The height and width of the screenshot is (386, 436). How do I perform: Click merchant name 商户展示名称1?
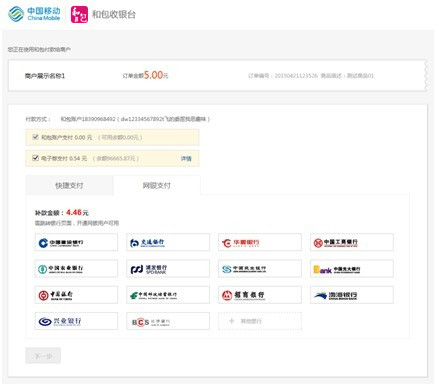click(45, 76)
